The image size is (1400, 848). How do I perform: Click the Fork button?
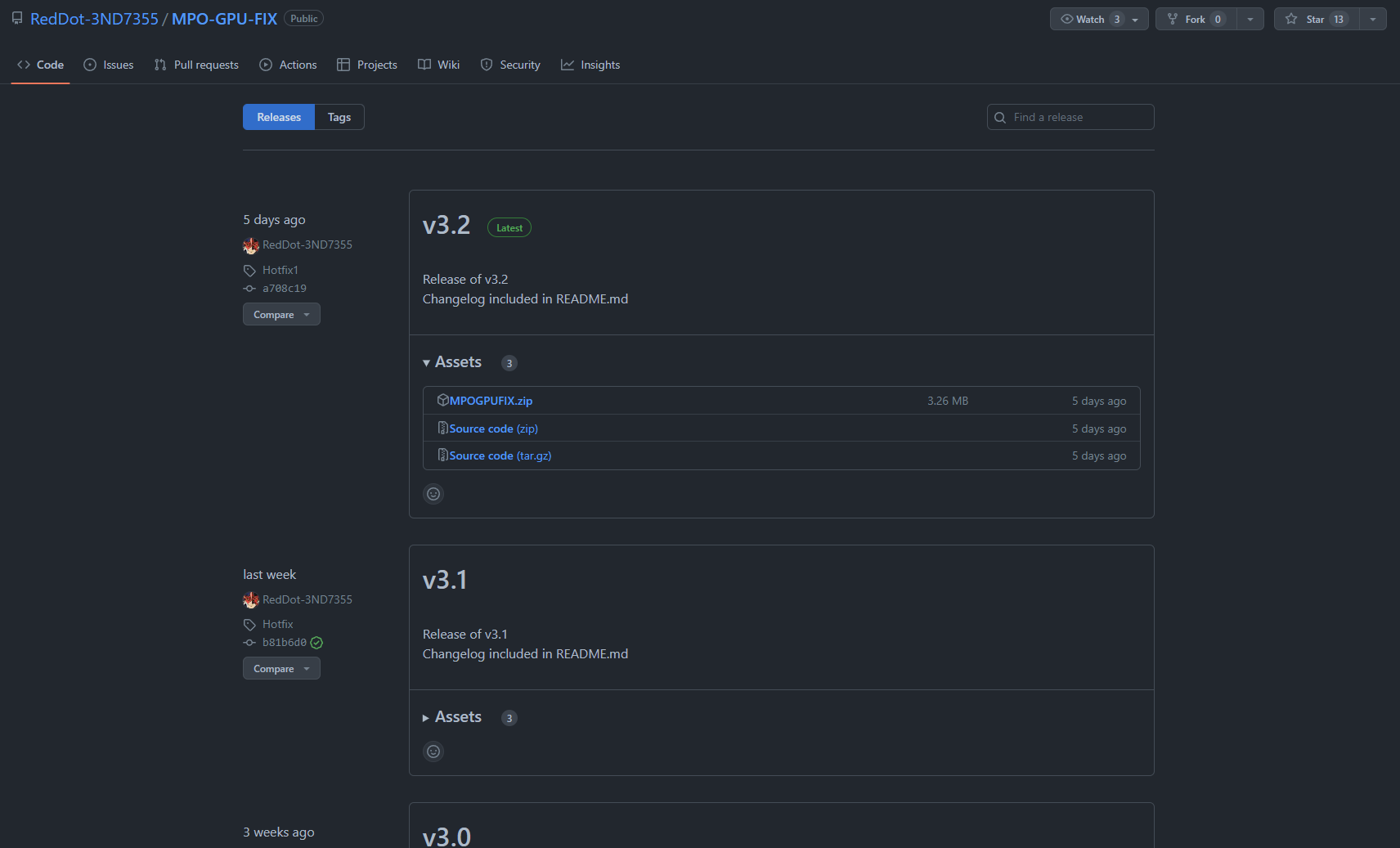pos(1196,19)
